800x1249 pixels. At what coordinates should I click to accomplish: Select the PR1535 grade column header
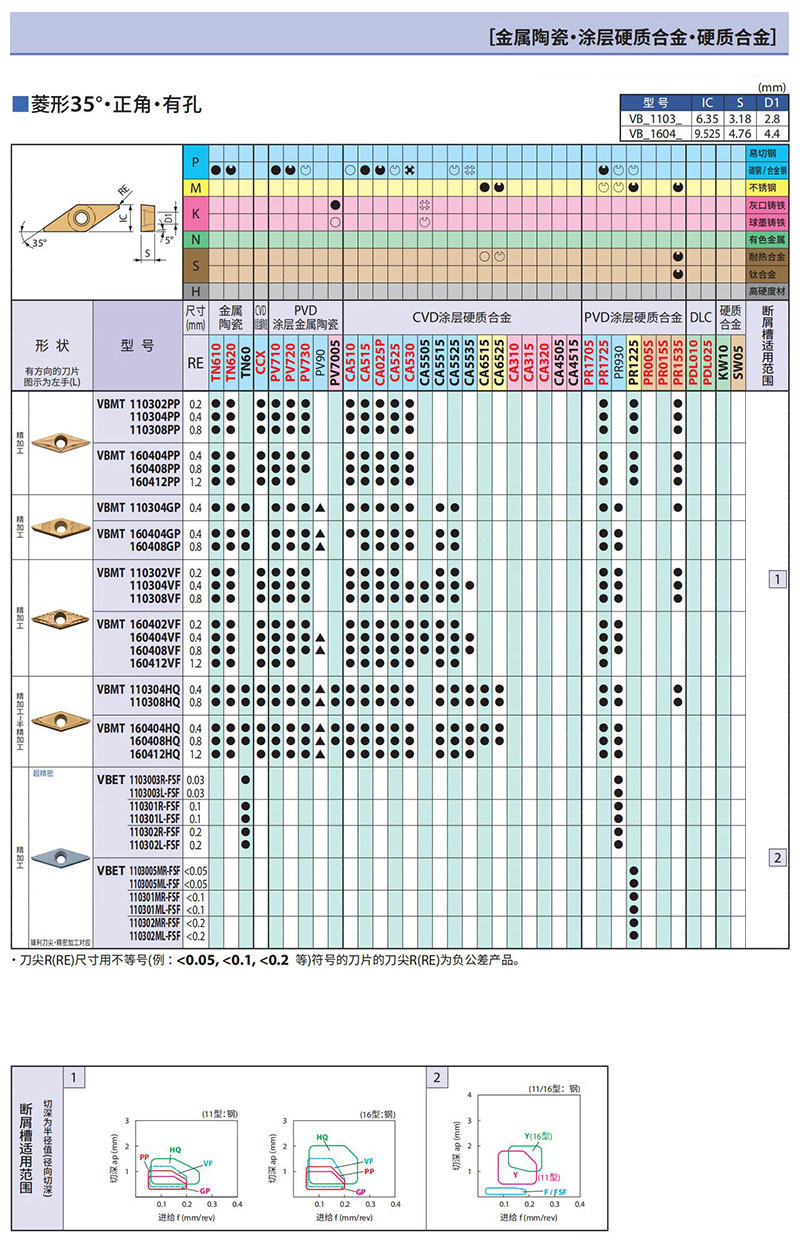coord(678,360)
